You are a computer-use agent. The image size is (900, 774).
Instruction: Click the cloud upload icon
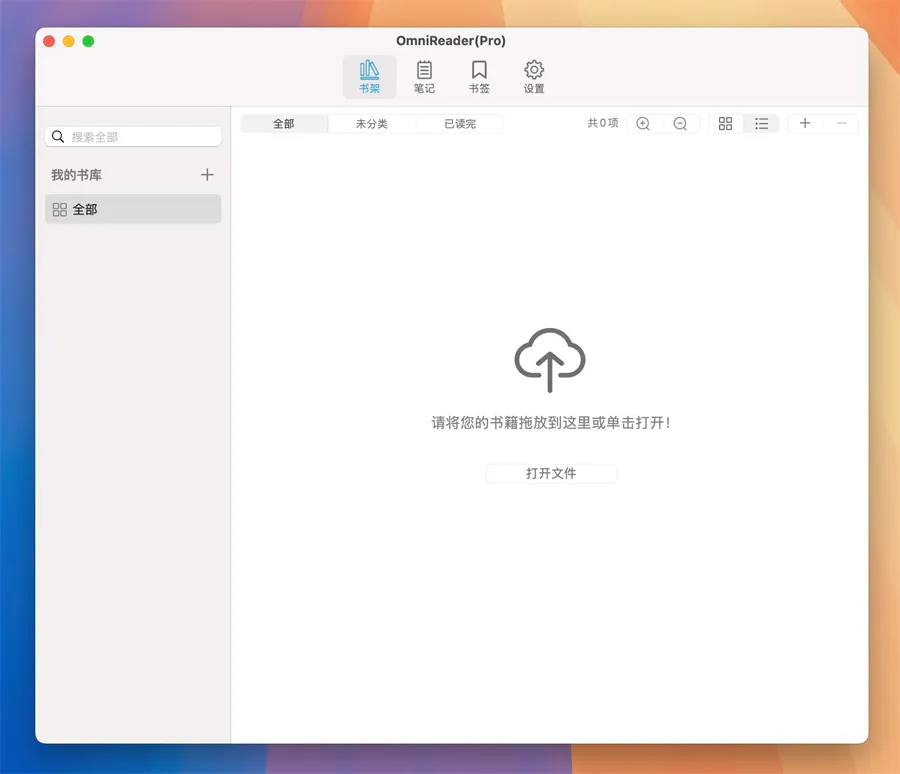point(549,360)
